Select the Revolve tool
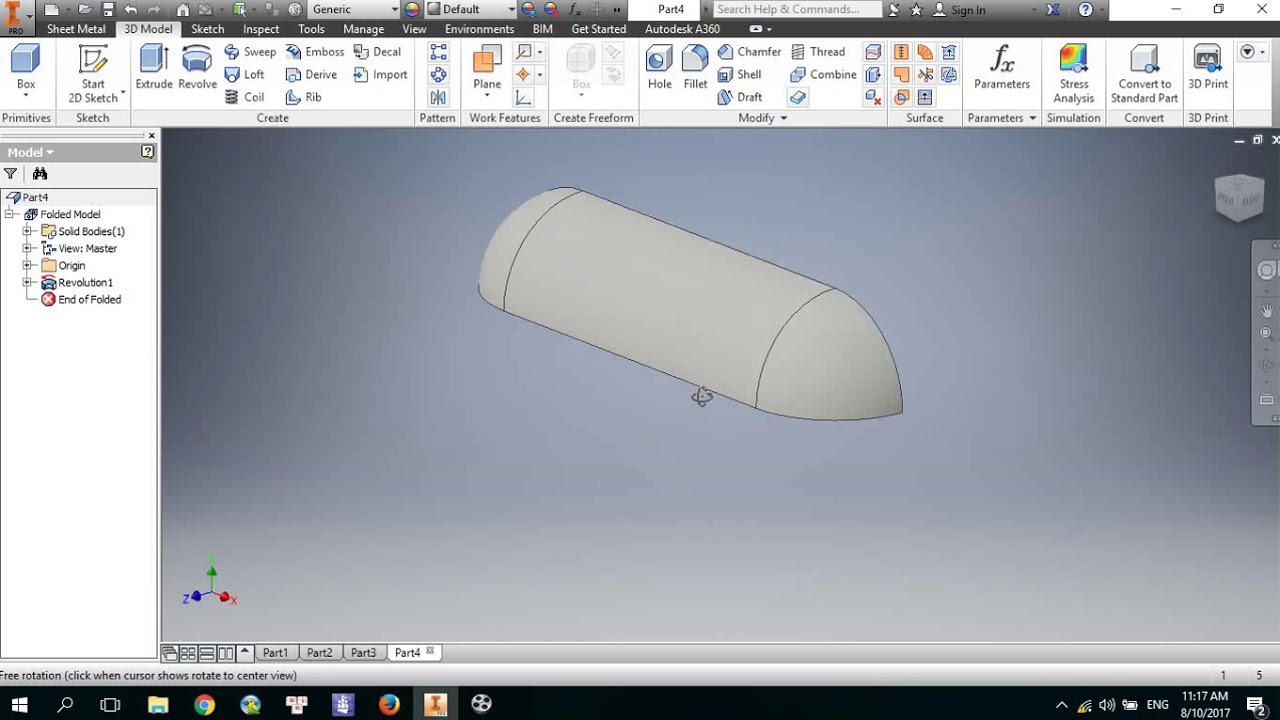The width and height of the screenshot is (1280, 720). 197,68
